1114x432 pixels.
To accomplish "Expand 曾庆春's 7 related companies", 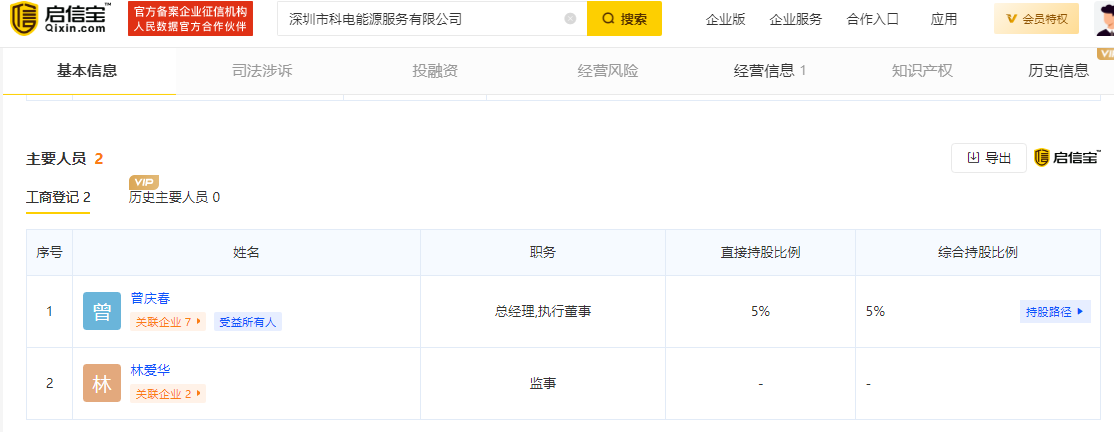I will 167,322.
